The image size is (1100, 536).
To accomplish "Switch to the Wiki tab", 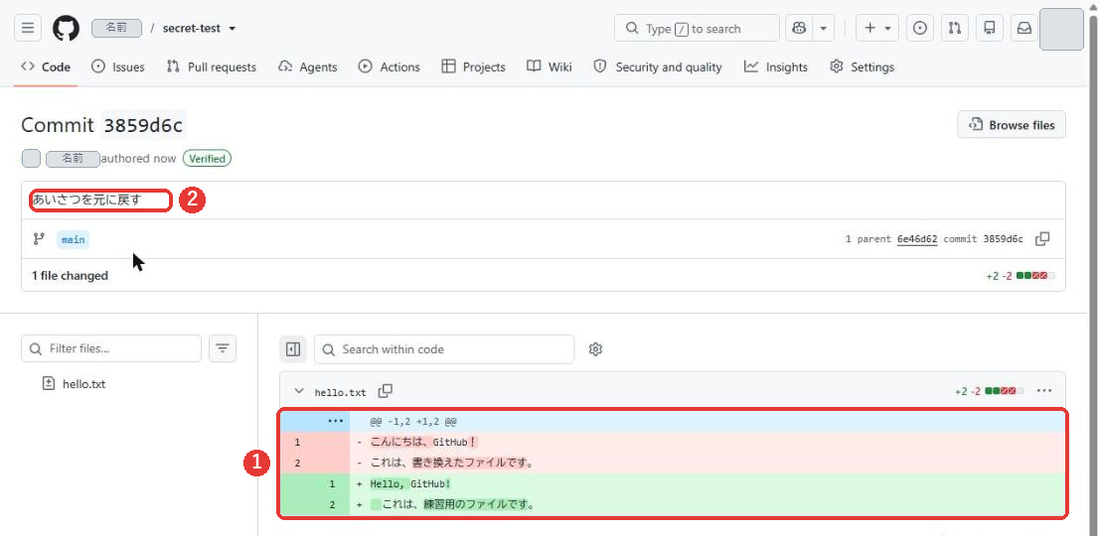I will pyautogui.click(x=550, y=67).
